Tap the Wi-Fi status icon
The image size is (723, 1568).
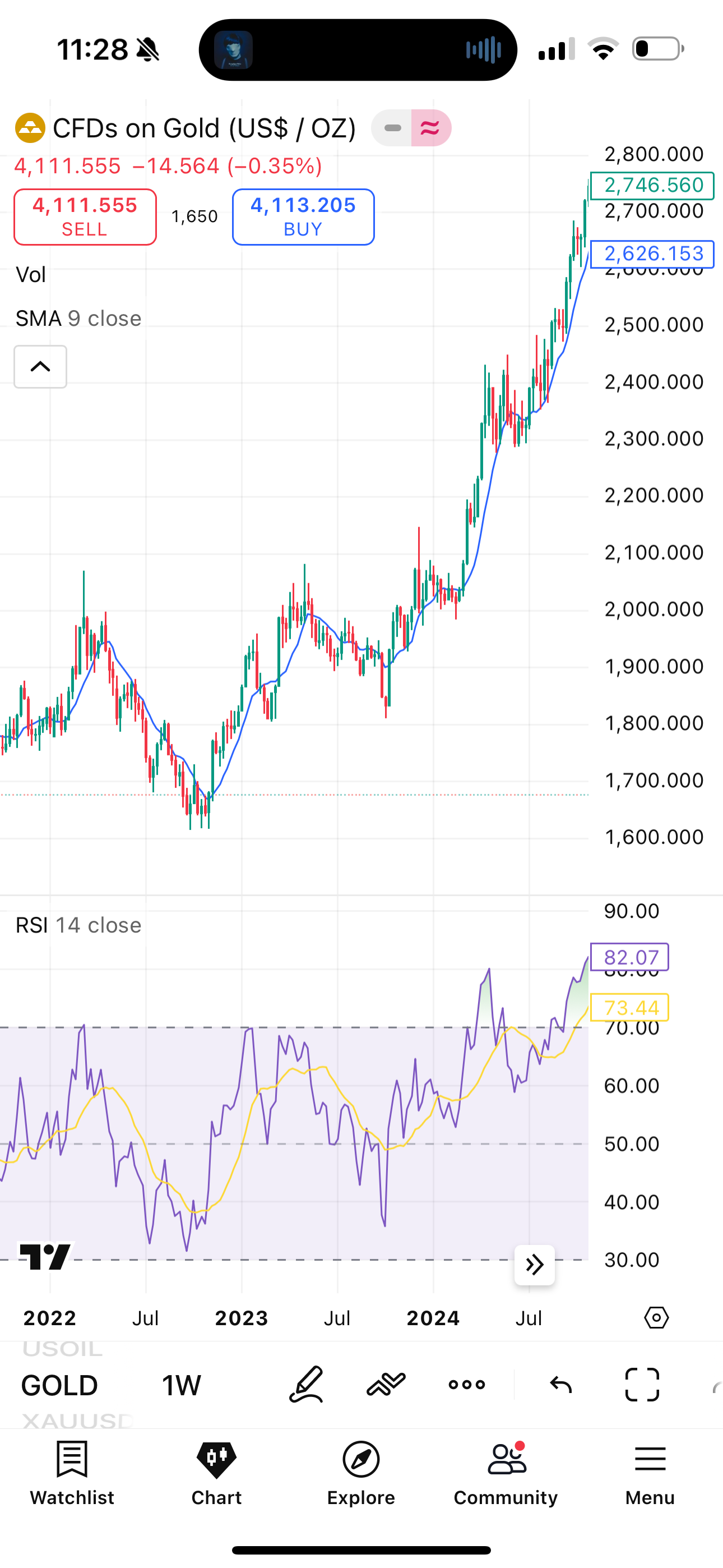602,49
